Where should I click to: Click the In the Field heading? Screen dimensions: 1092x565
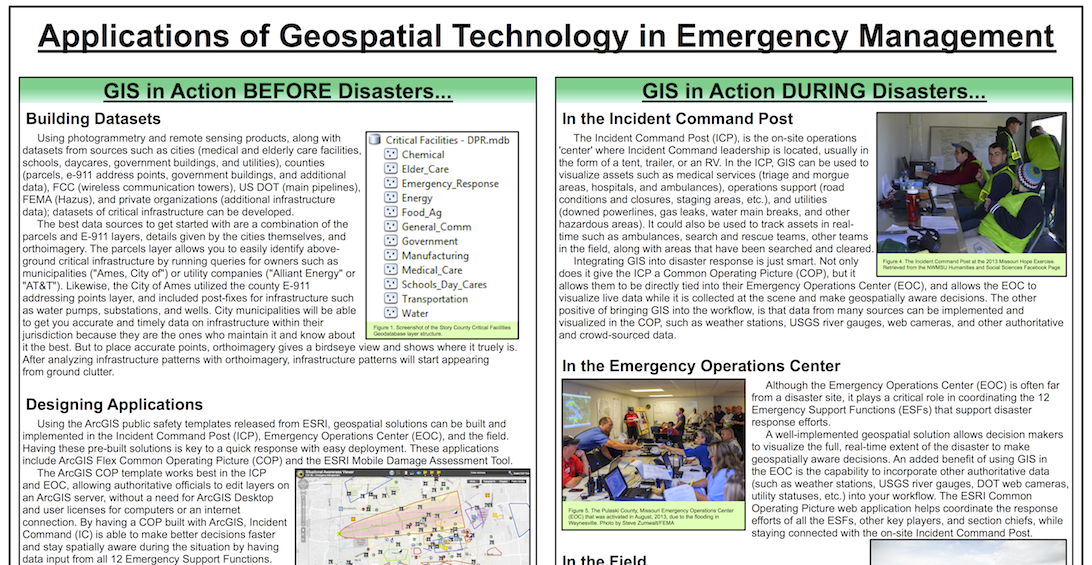click(x=604, y=559)
